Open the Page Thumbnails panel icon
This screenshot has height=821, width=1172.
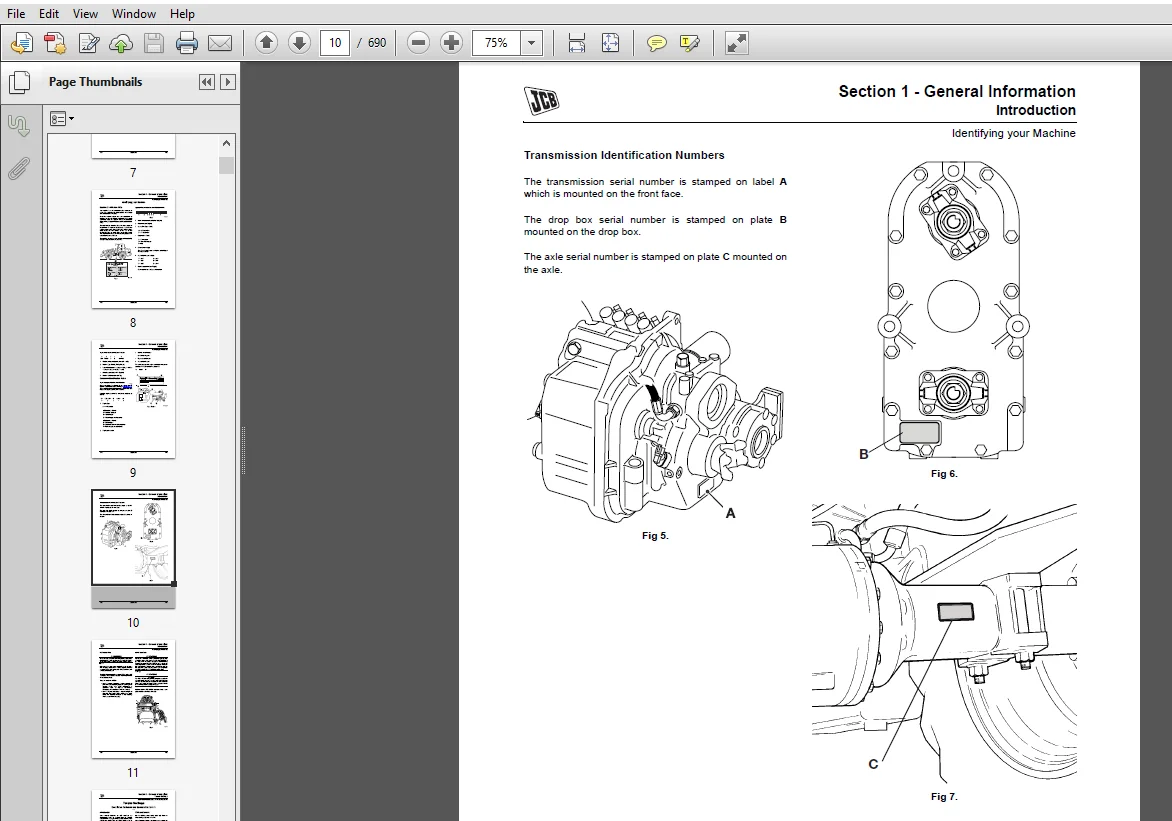19,82
